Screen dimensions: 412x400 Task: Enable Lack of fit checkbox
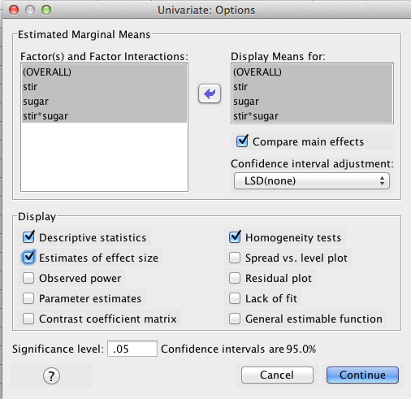(x=235, y=298)
